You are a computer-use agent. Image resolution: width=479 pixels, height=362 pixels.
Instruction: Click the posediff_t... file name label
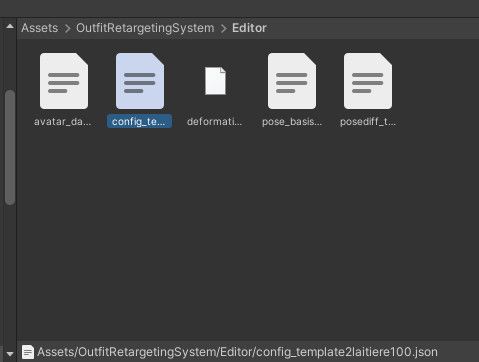click(368, 121)
